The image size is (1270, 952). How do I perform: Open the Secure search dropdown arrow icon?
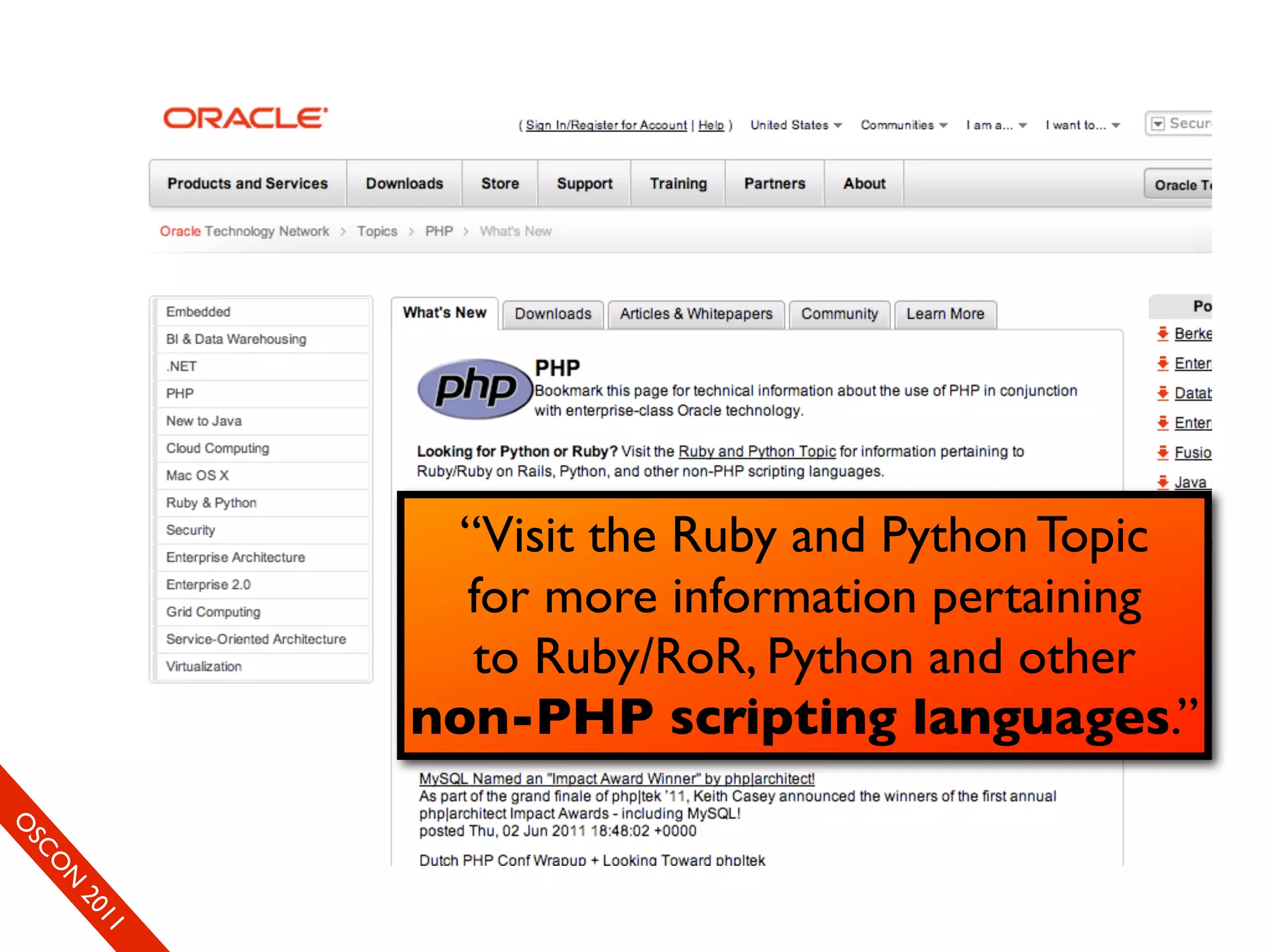(1157, 124)
